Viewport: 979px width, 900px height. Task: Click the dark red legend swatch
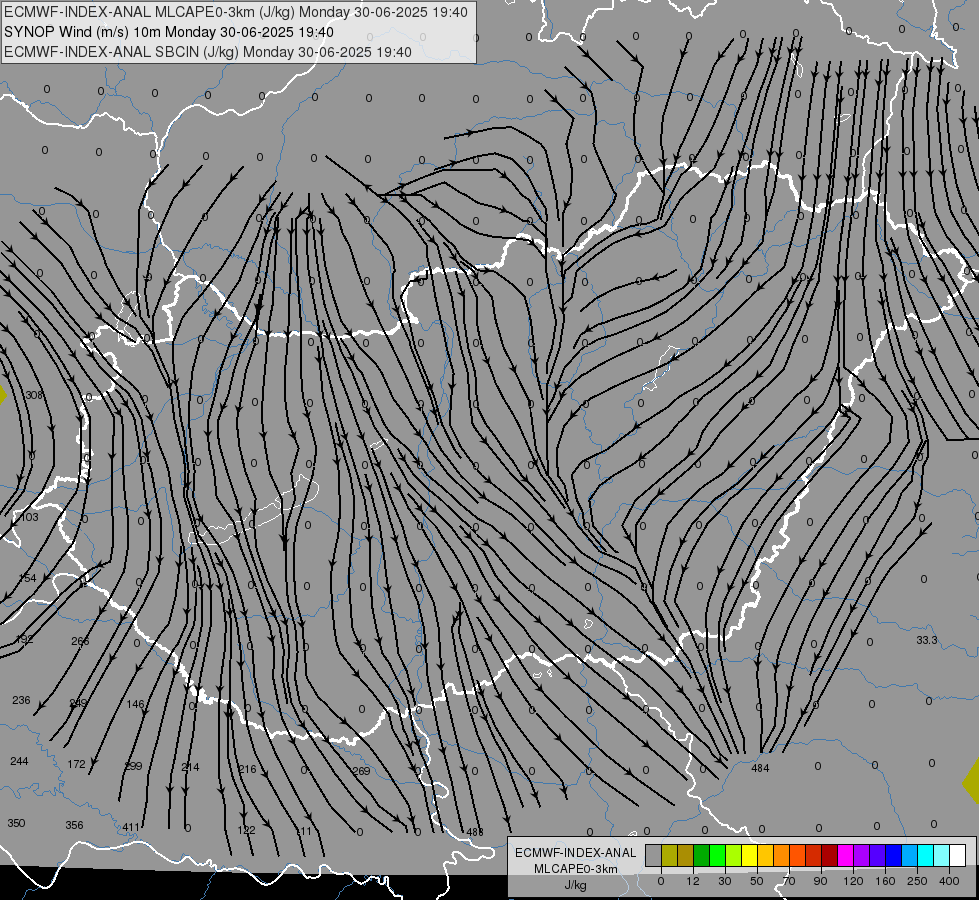point(830,855)
